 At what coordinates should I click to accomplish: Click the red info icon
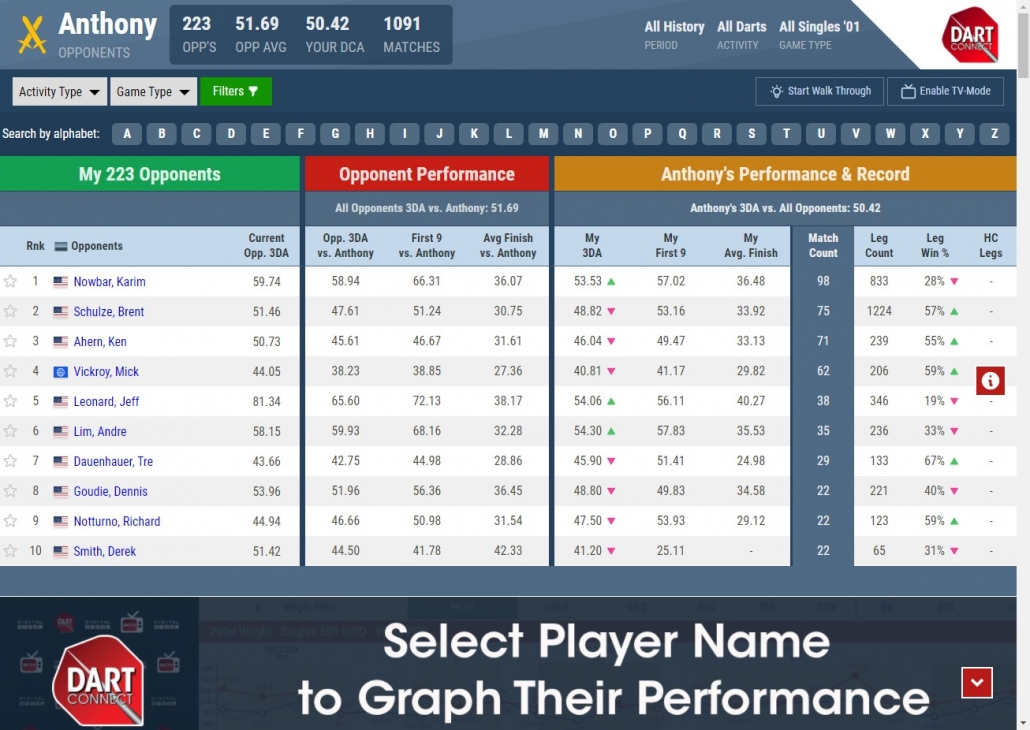click(x=990, y=380)
